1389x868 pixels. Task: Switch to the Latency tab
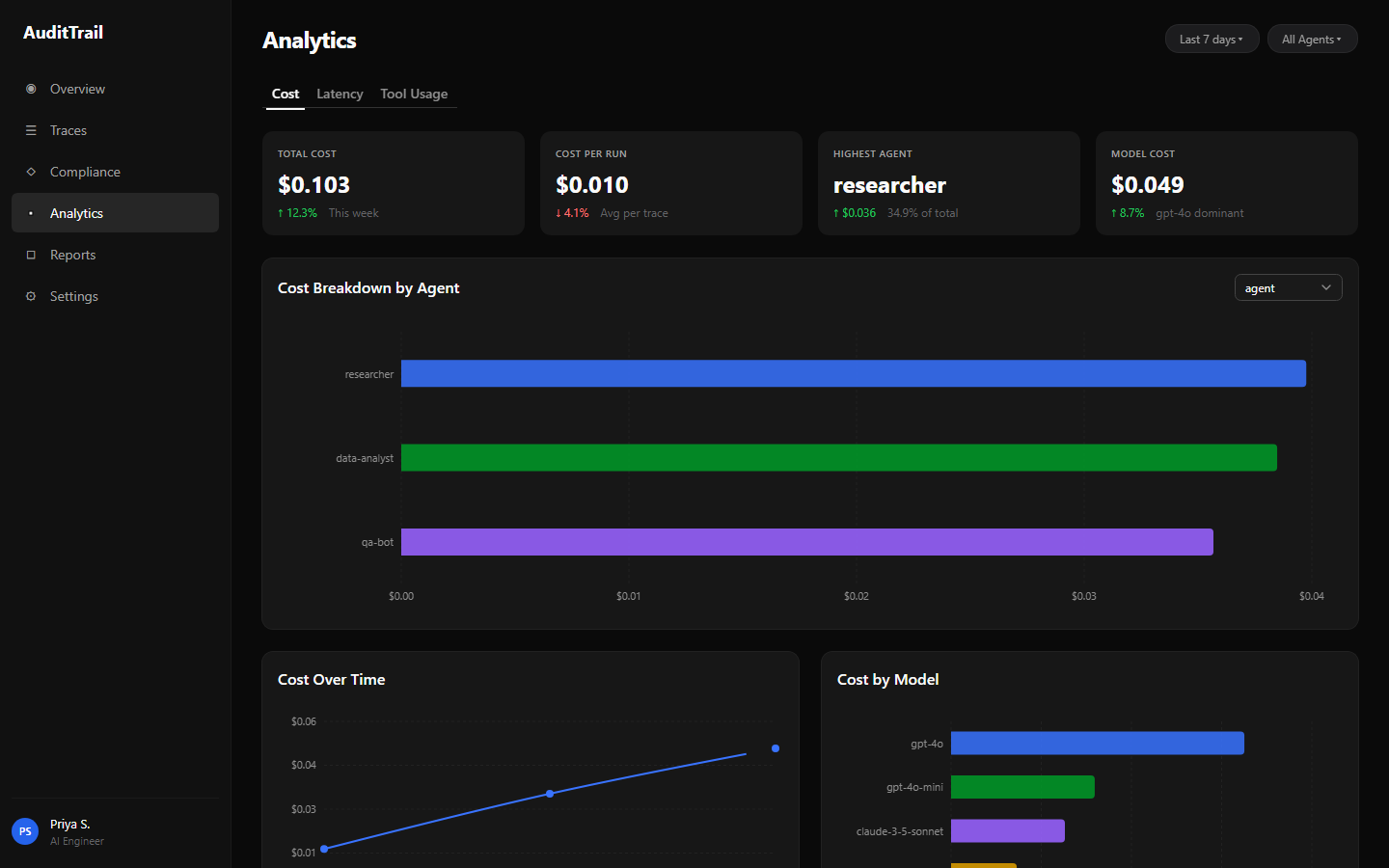coord(340,95)
